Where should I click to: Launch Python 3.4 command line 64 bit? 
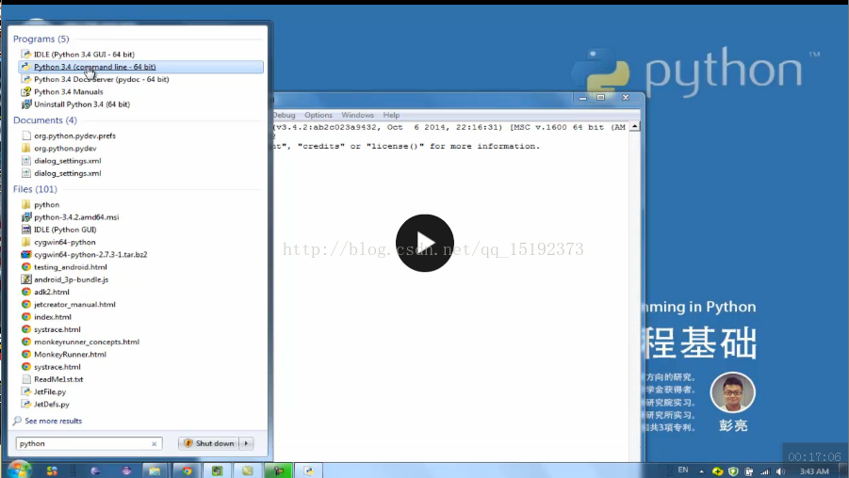click(x=141, y=67)
